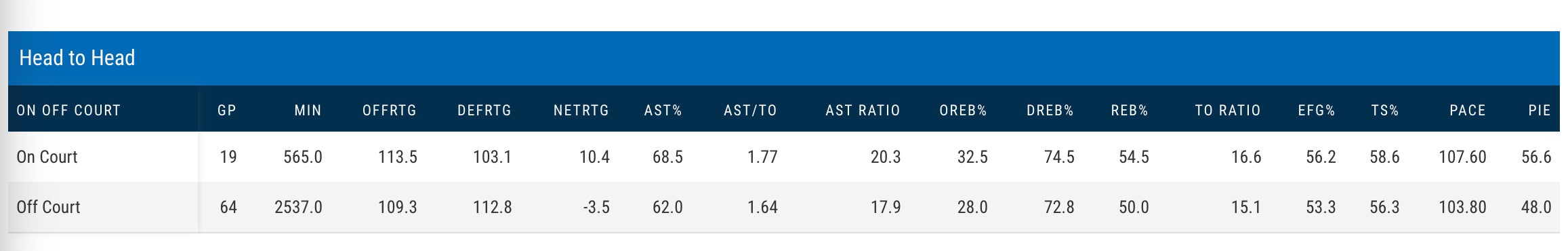The image size is (1568, 251).
Task: Sort by DREB% column header
Action: 1050,110
